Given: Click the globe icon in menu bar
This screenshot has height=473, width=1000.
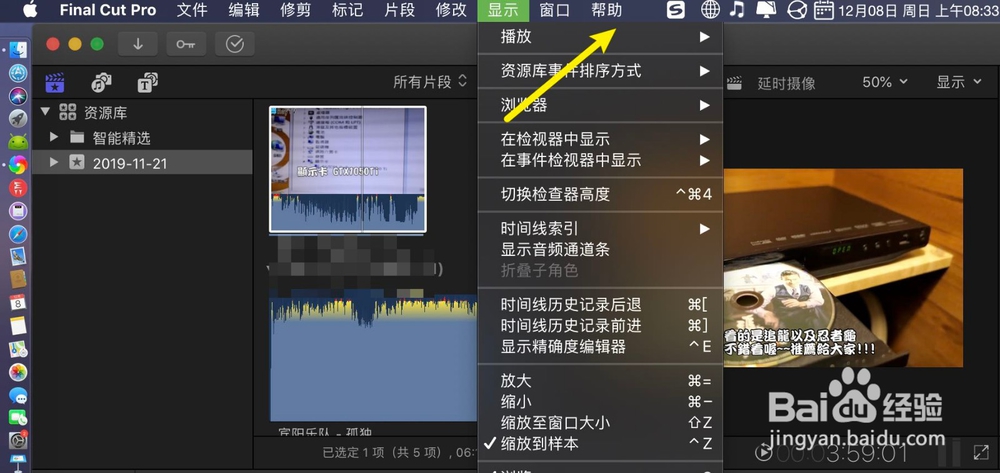Looking at the screenshot, I should pos(710,10).
